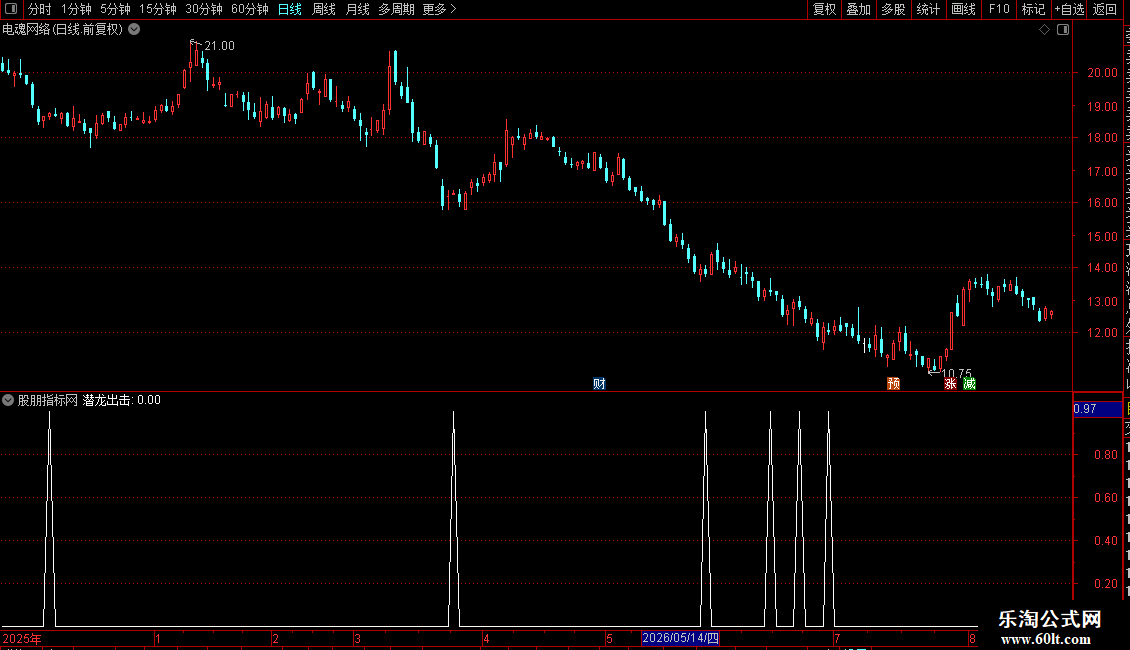The height and width of the screenshot is (650, 1130).
Task: Expand the 更多 periods menu
Action: (x=439, y=9)
